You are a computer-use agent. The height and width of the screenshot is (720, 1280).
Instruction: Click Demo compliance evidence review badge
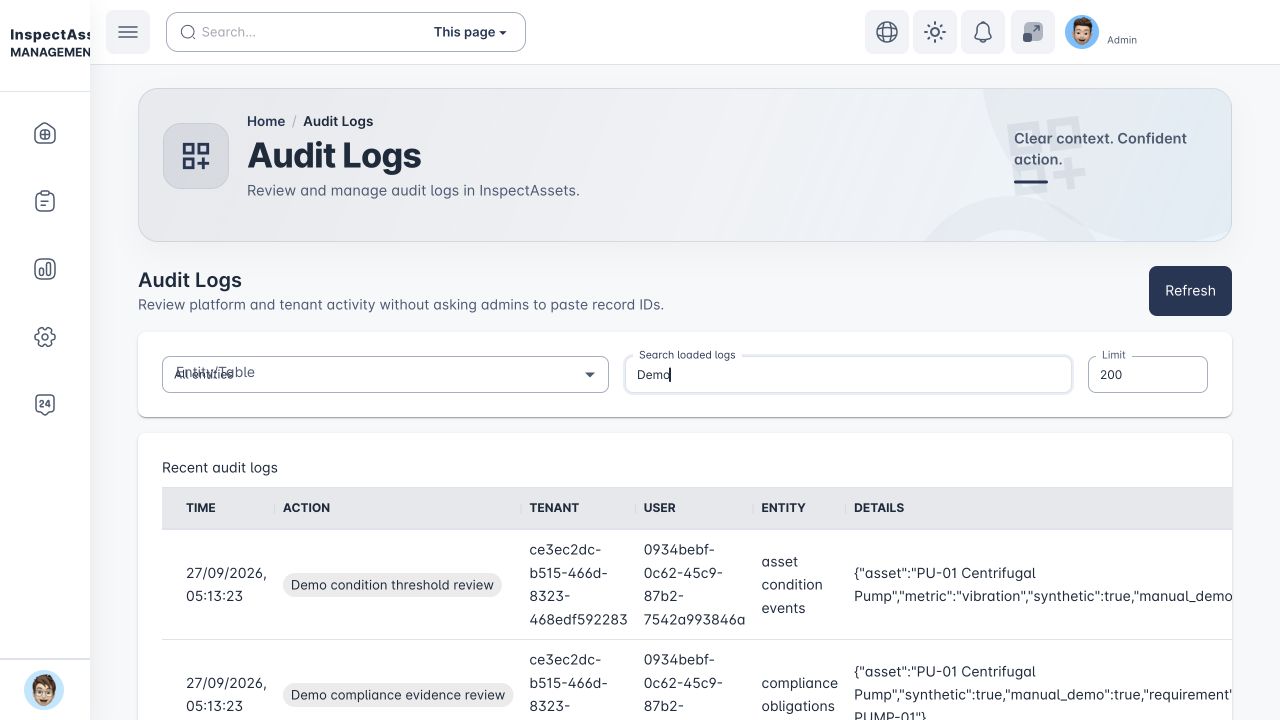click(x=398, y=695)
